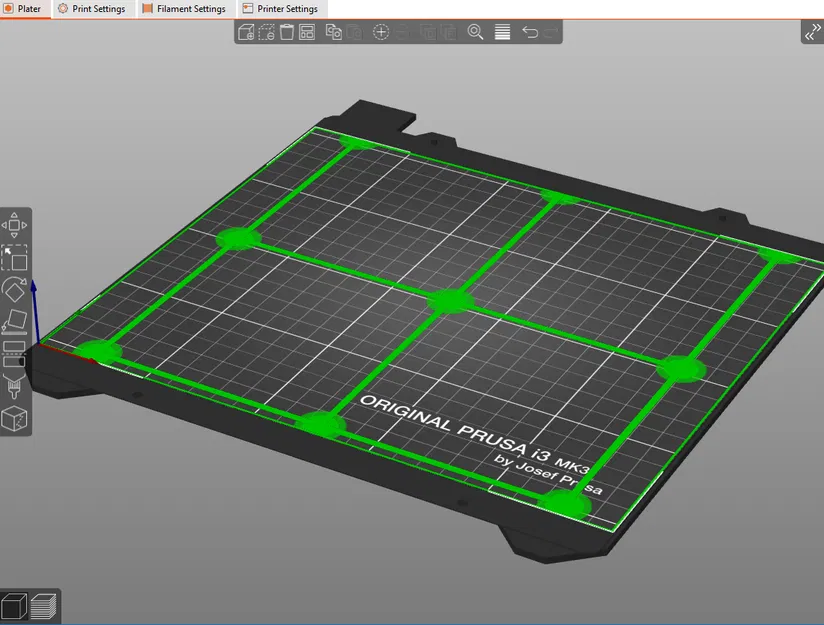
Task: Activate the Scale tool
Action: (16, 258)
